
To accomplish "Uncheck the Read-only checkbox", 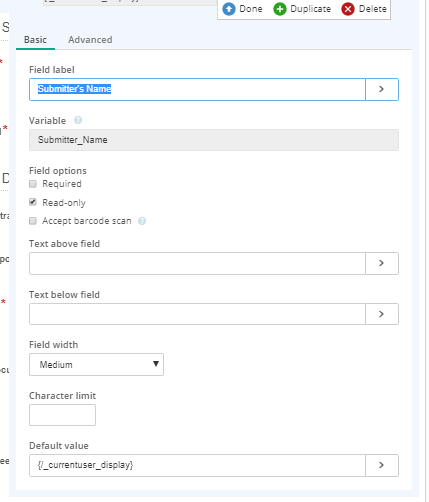I will tap(33, 202).
